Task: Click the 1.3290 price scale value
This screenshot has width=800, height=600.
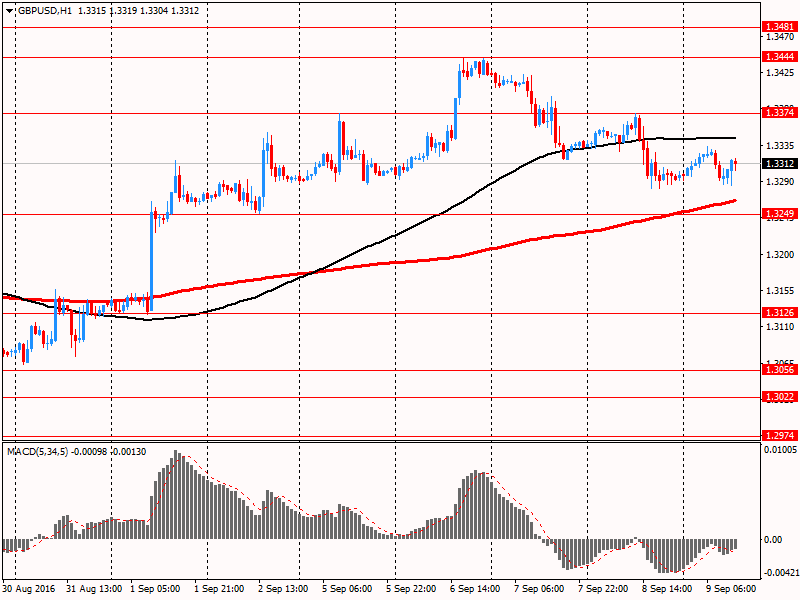Action: click(x=781, y=182)
